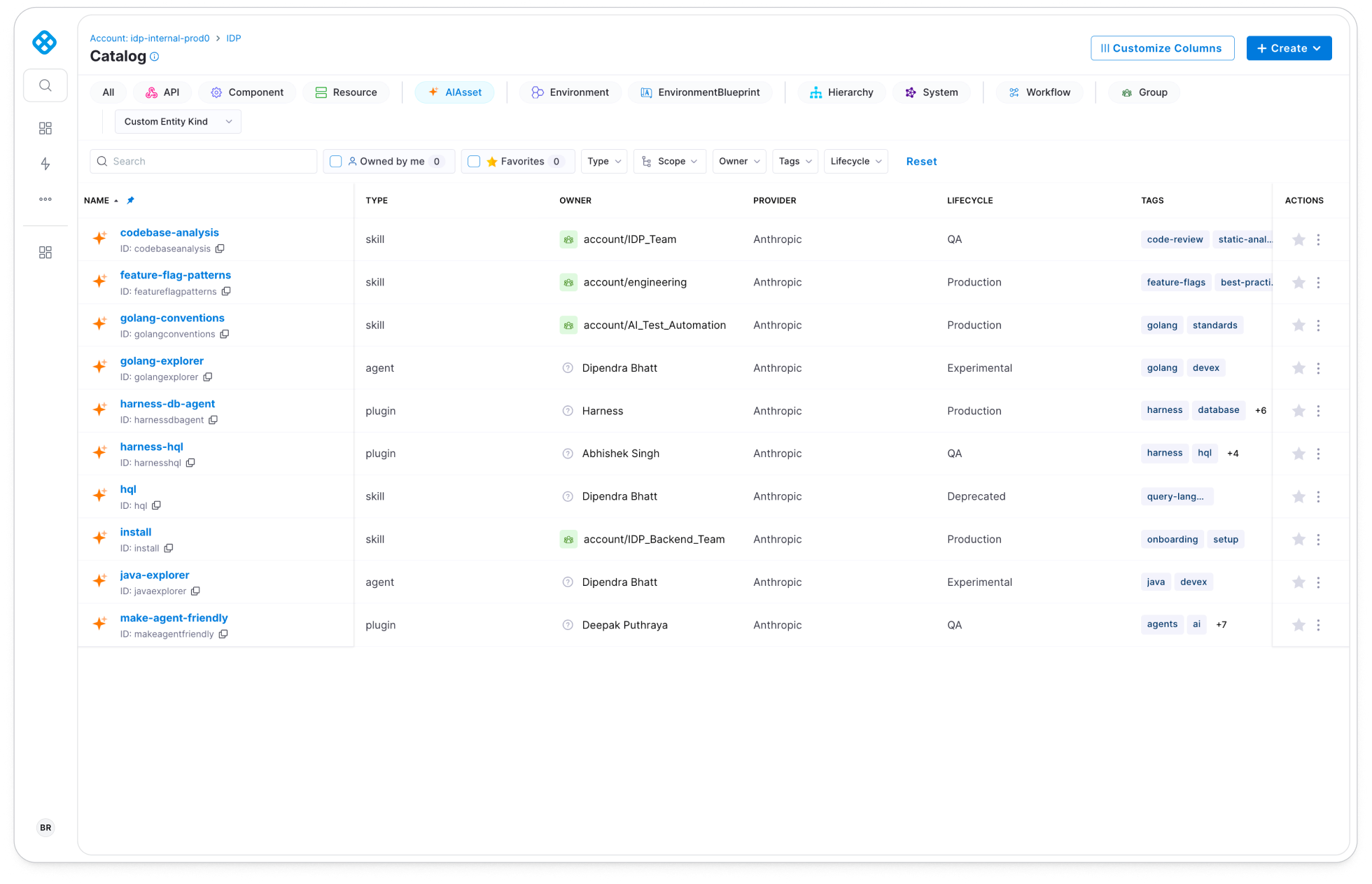This screenshot has height=884, width=1372.
Task: Open actions menu for codebase-analysis row
Action: (1318, 239)
